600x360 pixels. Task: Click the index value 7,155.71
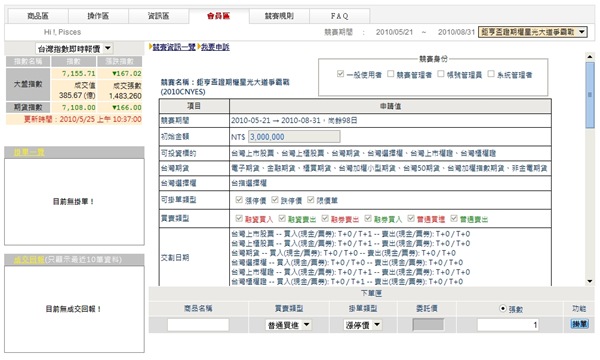click(78, 73)
